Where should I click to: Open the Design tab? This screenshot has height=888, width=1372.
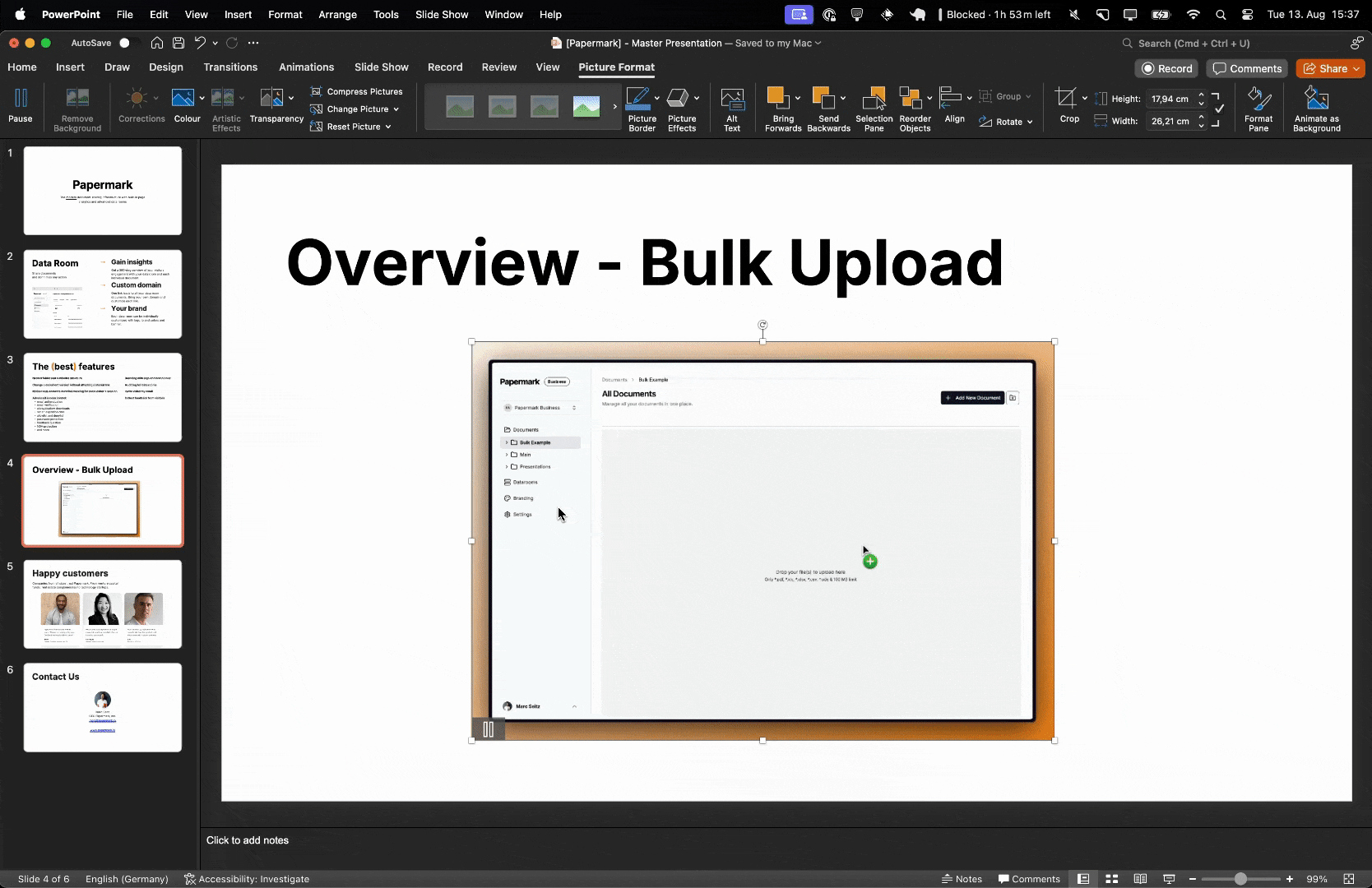[x=166, y=67]
